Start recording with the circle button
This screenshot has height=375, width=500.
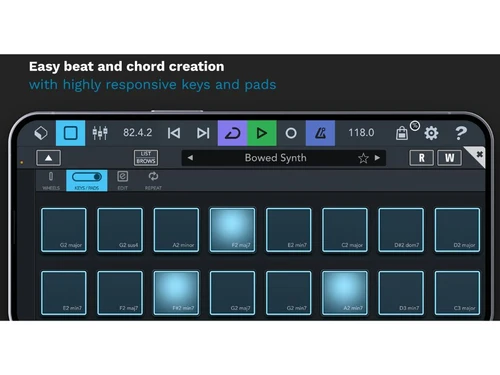(291, 133)
